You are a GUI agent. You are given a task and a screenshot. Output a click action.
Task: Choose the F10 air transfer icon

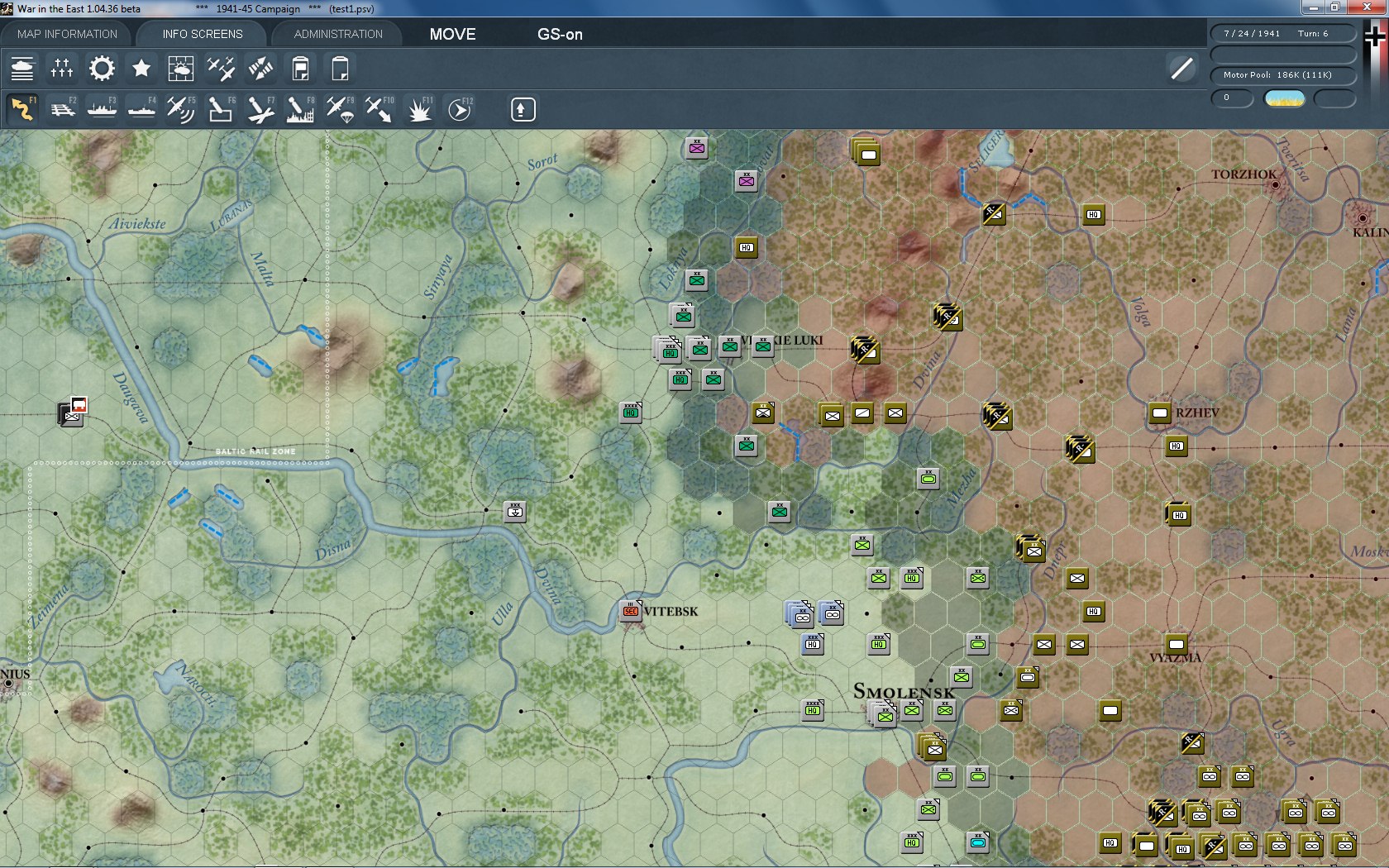pyautogui.click(x=379, y=109)
